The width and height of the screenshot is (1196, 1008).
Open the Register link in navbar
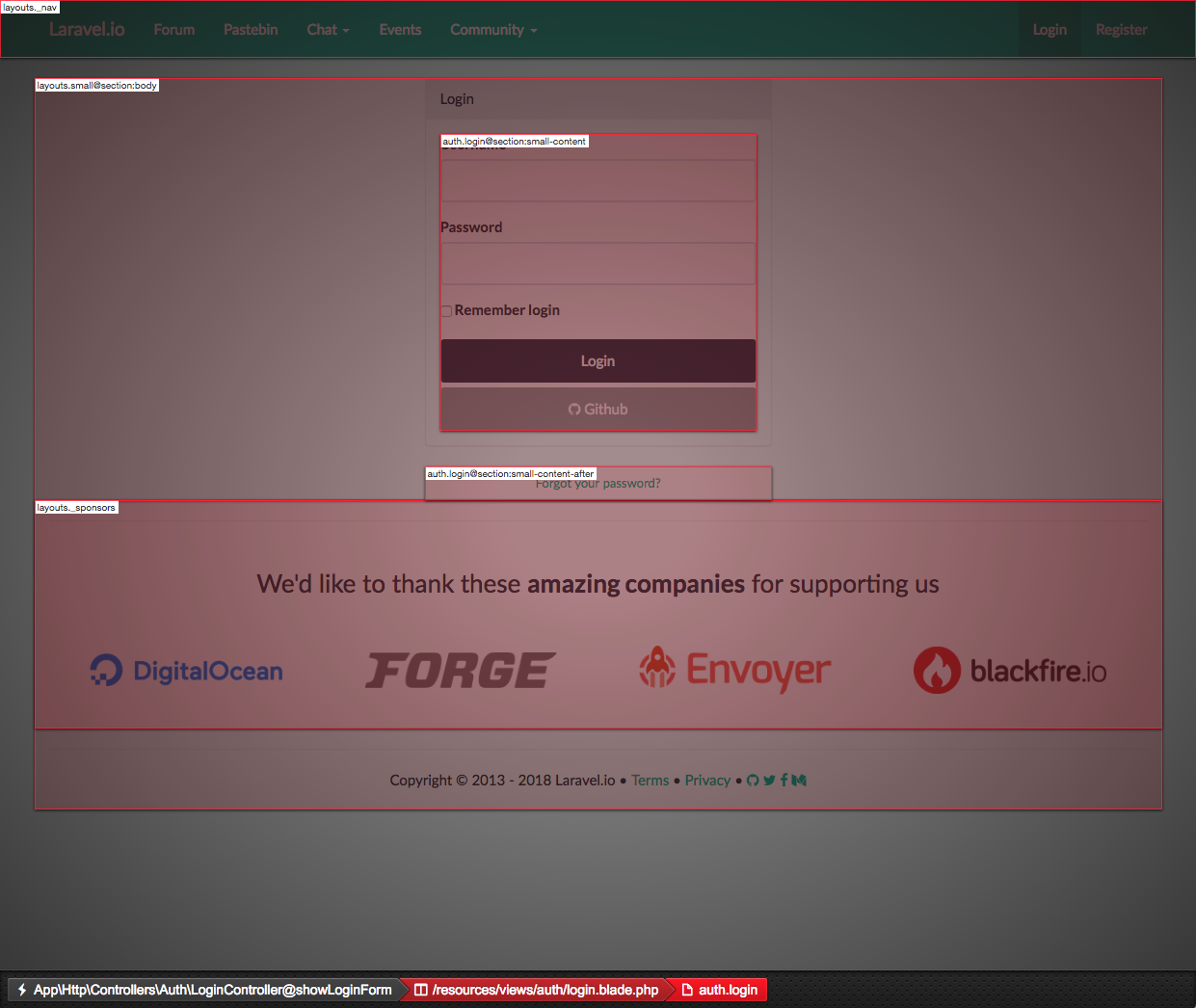[x=1121, y=30]
